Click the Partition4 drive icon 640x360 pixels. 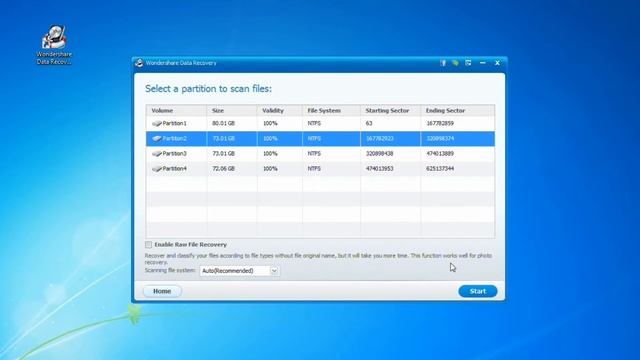[x=157, y=169]
